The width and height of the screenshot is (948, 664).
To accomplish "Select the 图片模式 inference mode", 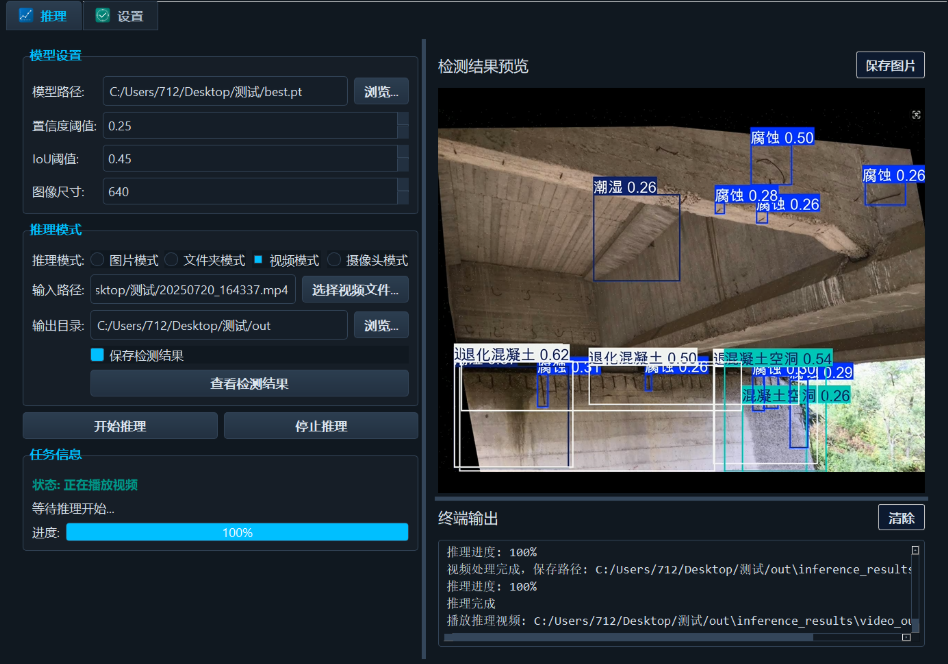I will (96, 260).
